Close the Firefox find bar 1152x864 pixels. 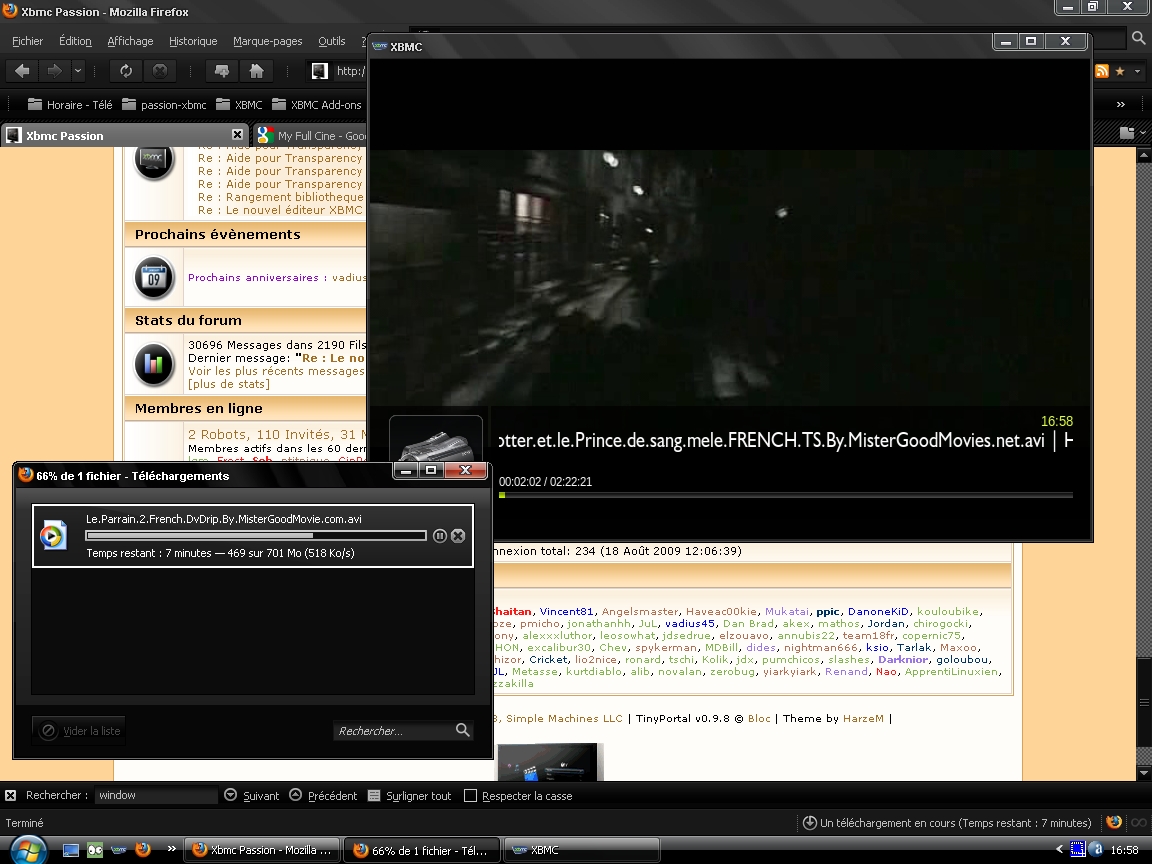pos(10,796)
